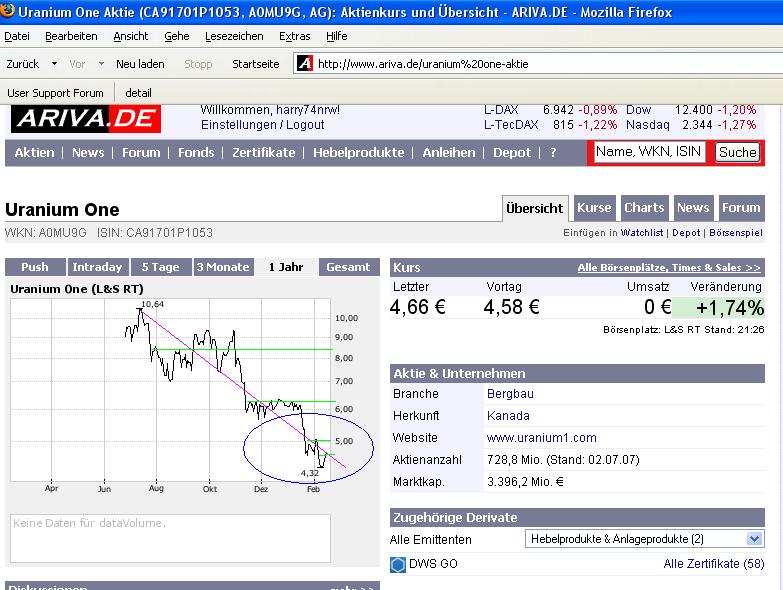Viewport: 783px width, 590px height.
Task: Open the Lesezeichen menu
Action: pos(234,36)
